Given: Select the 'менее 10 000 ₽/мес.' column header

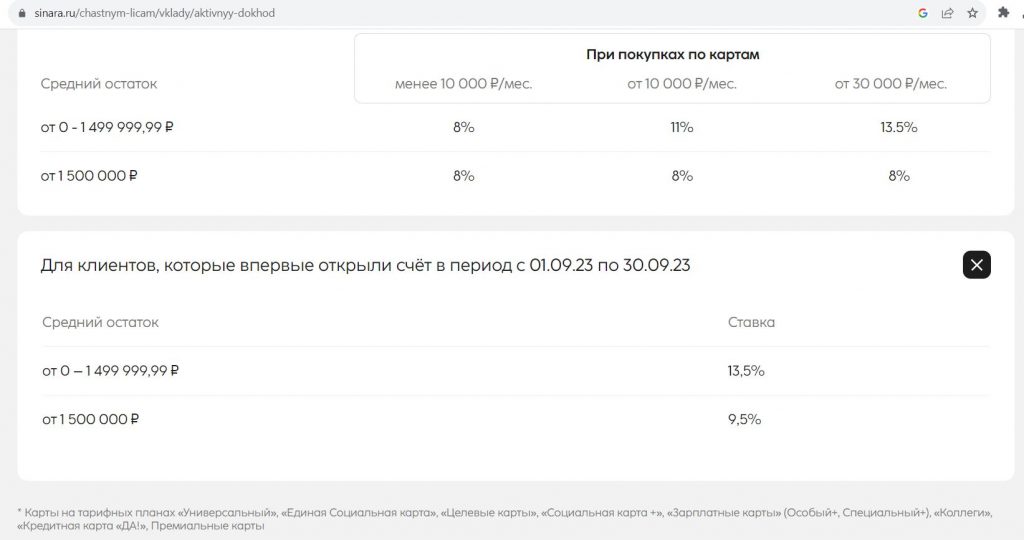Looking at the screenshot, I should (463, 84).
